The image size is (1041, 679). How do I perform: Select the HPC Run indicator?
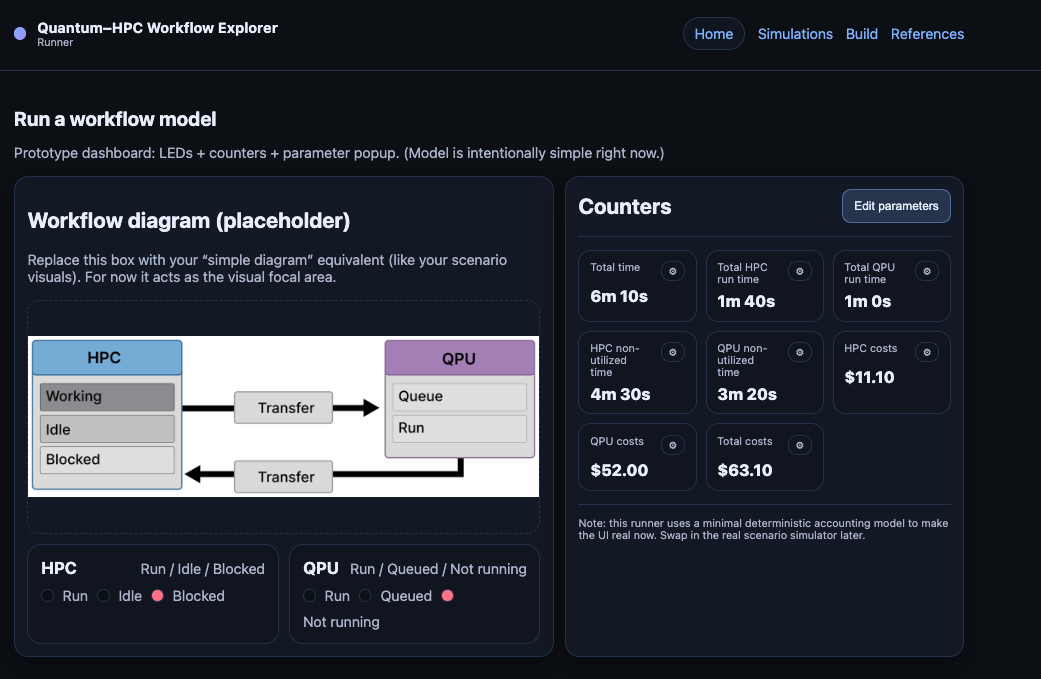[47, 595]
